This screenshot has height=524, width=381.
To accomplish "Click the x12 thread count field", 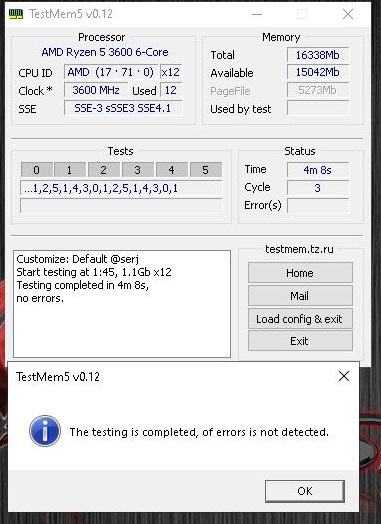I will click(171, 72).
